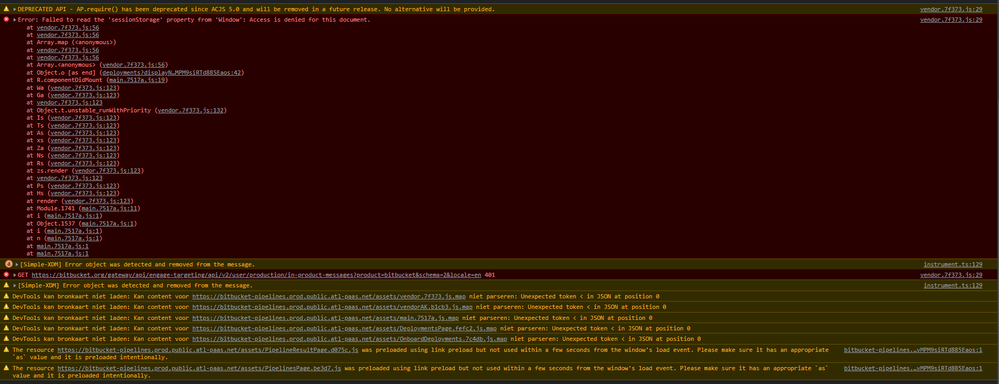The width and height of the screenshot is (999, 384).
Task: Open vendor.7f373.js:123 link in As row
Action: click(83, 132)
